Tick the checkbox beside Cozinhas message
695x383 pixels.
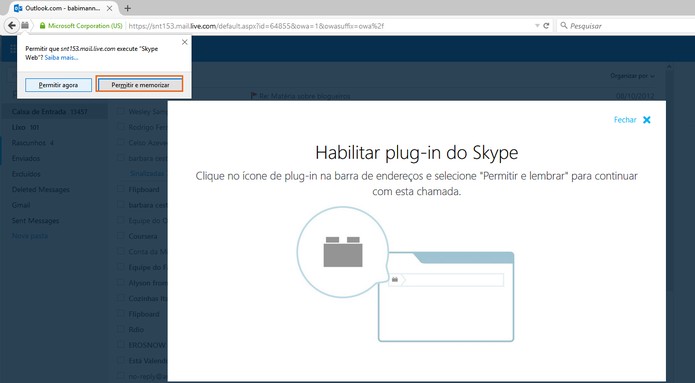(120, 298)
